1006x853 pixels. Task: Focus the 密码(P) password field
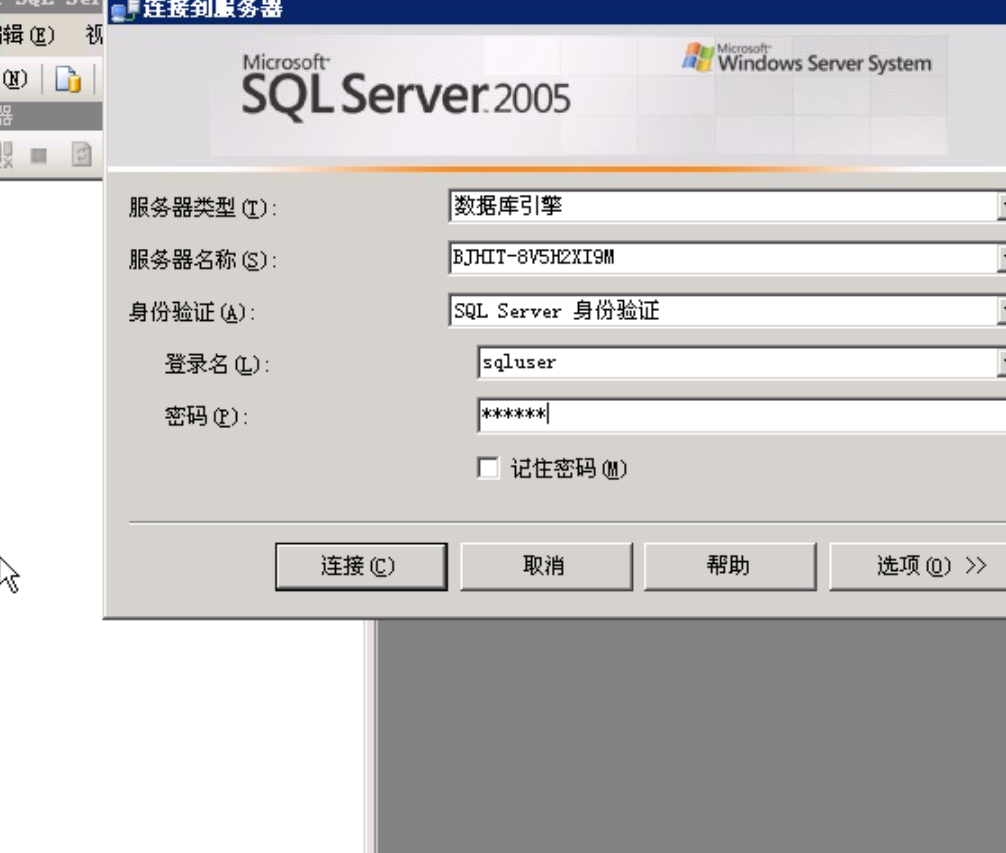(741, 415)
